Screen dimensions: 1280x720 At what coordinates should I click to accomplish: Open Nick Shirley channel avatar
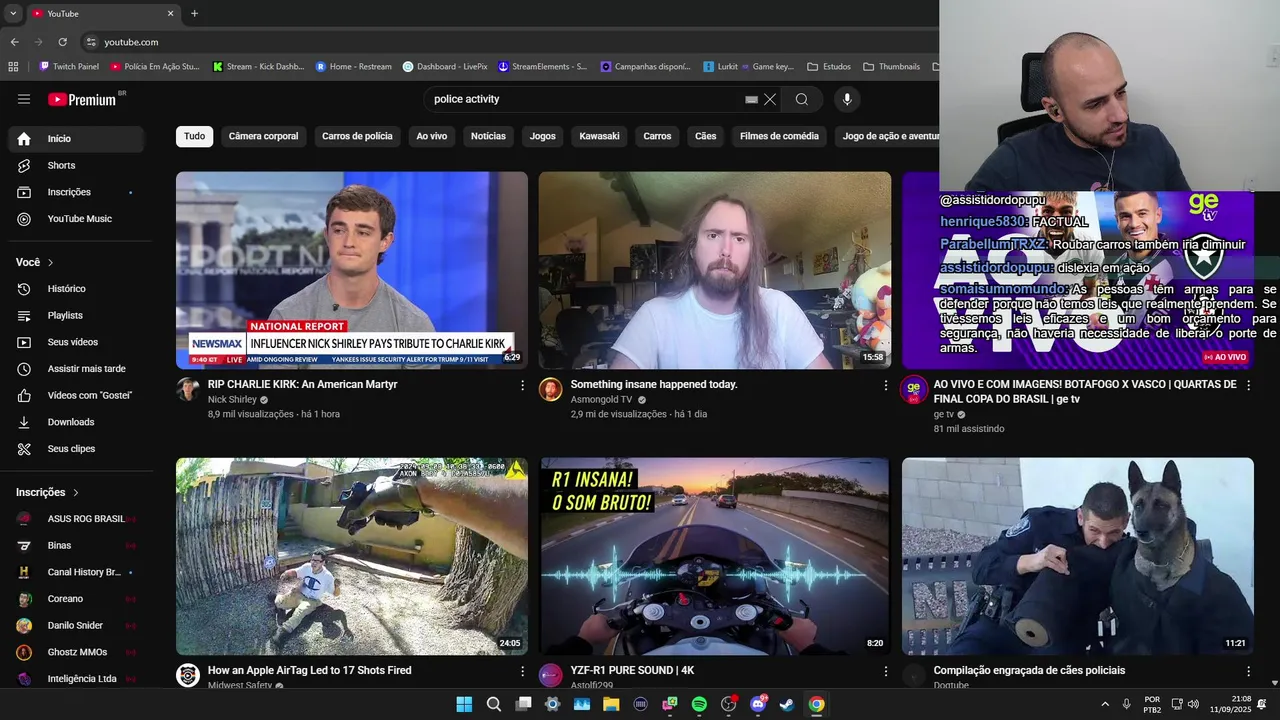188,390
